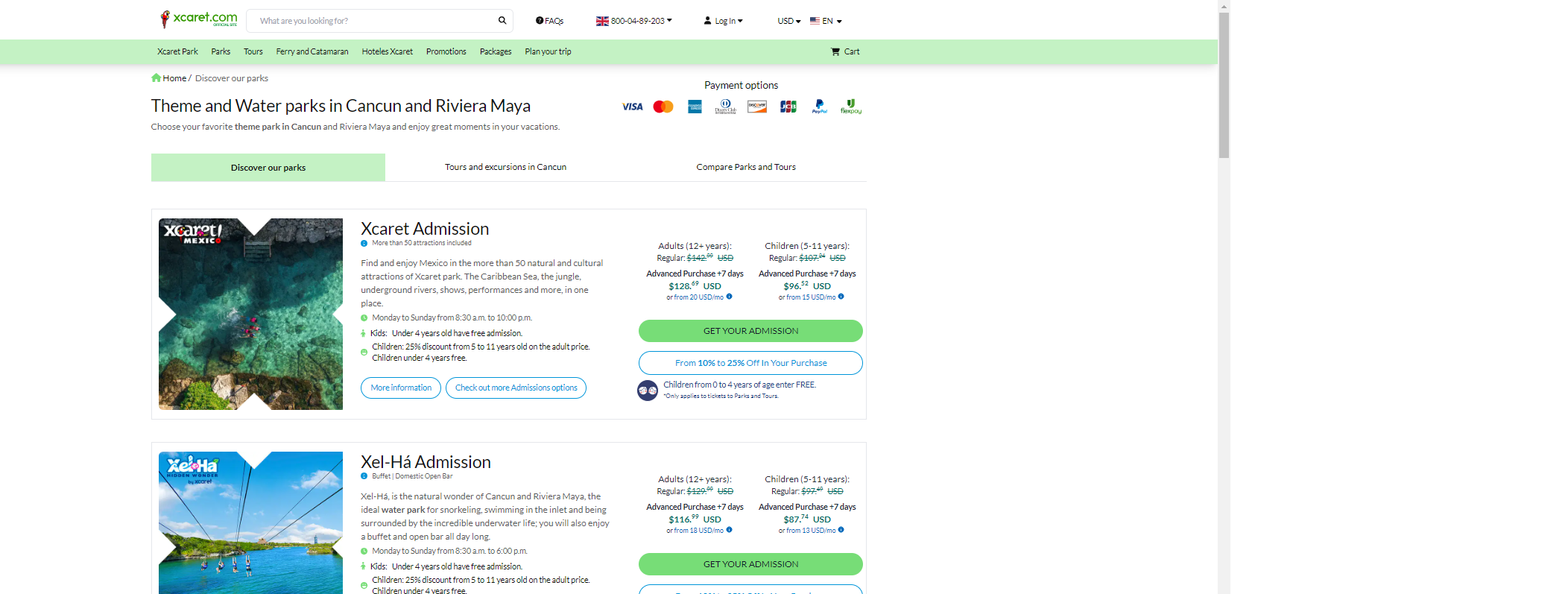Open the Cart link

click(845, 51)
